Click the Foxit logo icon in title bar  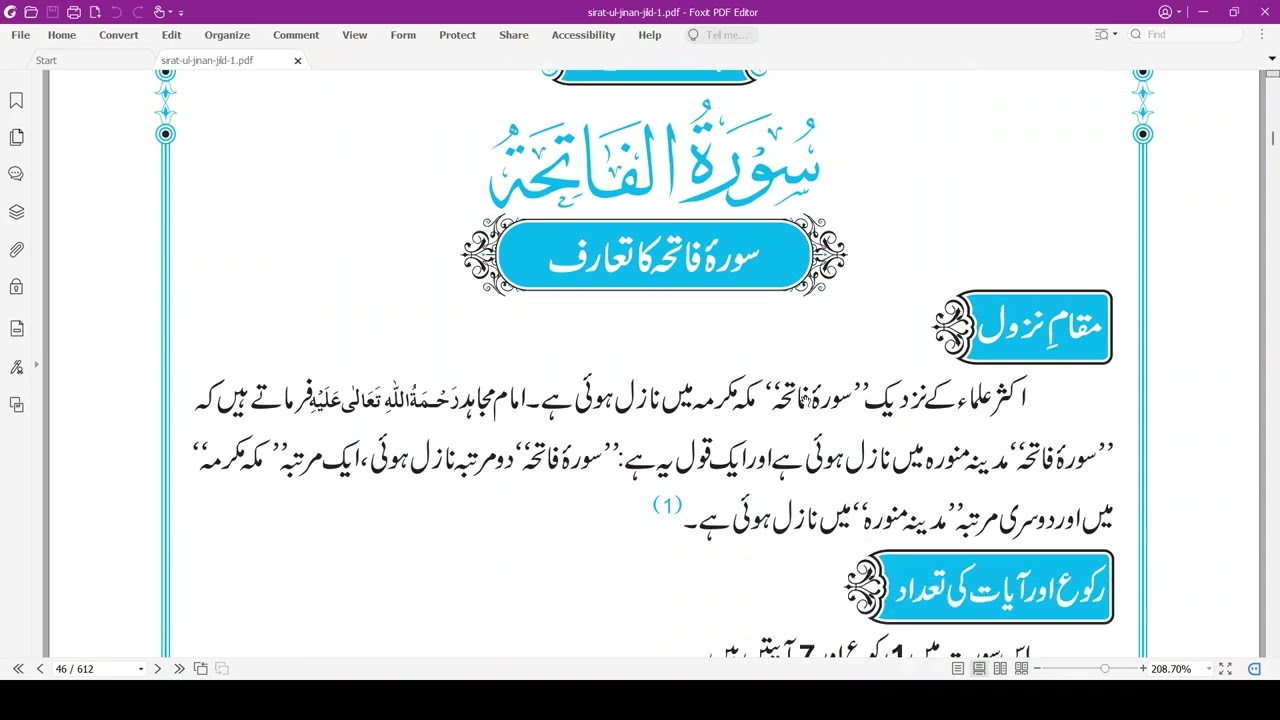pos(10,12)
